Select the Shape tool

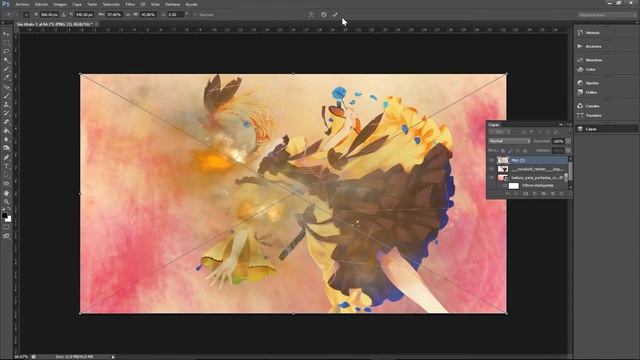(6, 184)
